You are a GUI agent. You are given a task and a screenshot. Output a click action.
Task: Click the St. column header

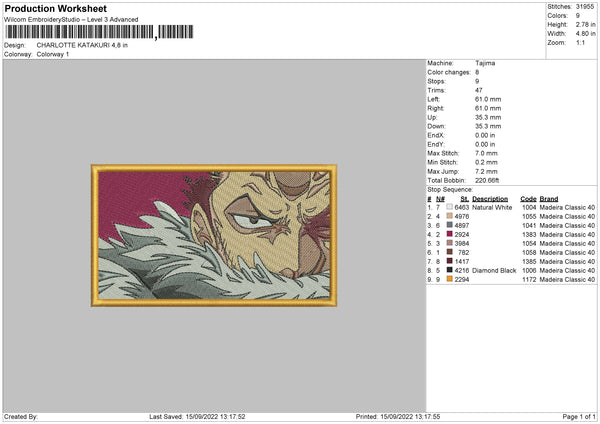coord(465,199)
